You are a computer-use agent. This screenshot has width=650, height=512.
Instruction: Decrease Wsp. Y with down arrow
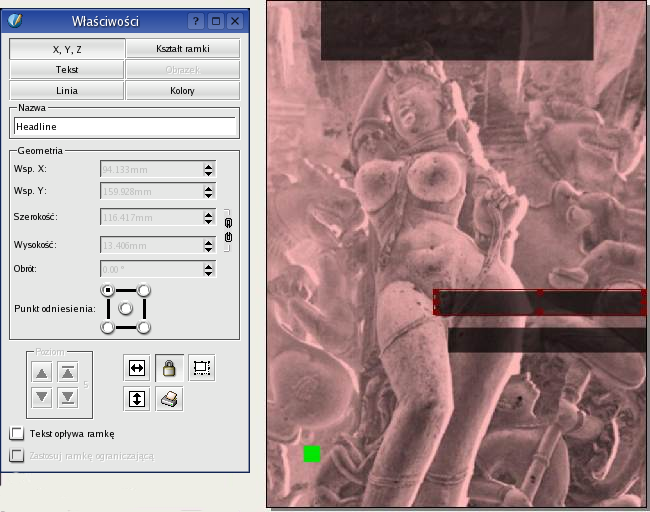click(x=209, y=195)
